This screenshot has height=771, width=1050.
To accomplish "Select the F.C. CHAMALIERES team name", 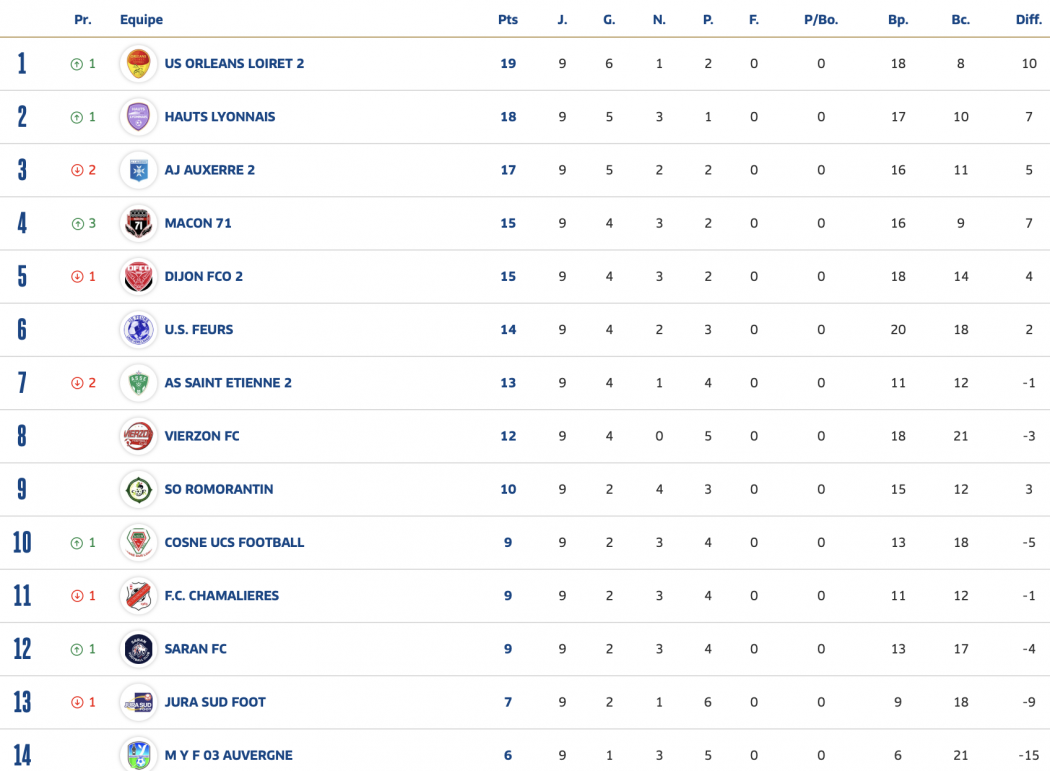I will tap(221, 596).
